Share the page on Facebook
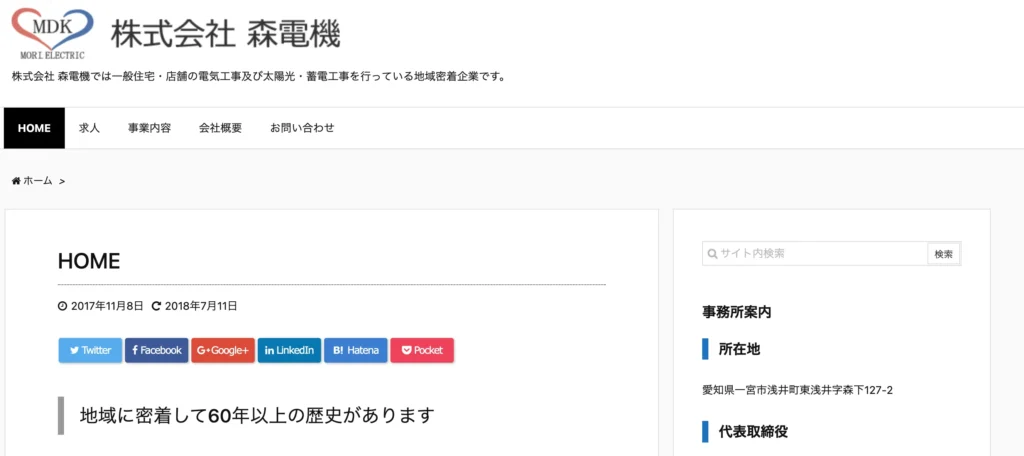1024x456 pixels. (156, 350)
